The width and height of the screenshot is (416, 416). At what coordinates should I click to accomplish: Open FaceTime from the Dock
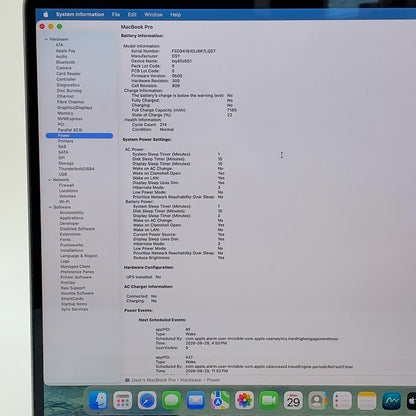point(269,400)
